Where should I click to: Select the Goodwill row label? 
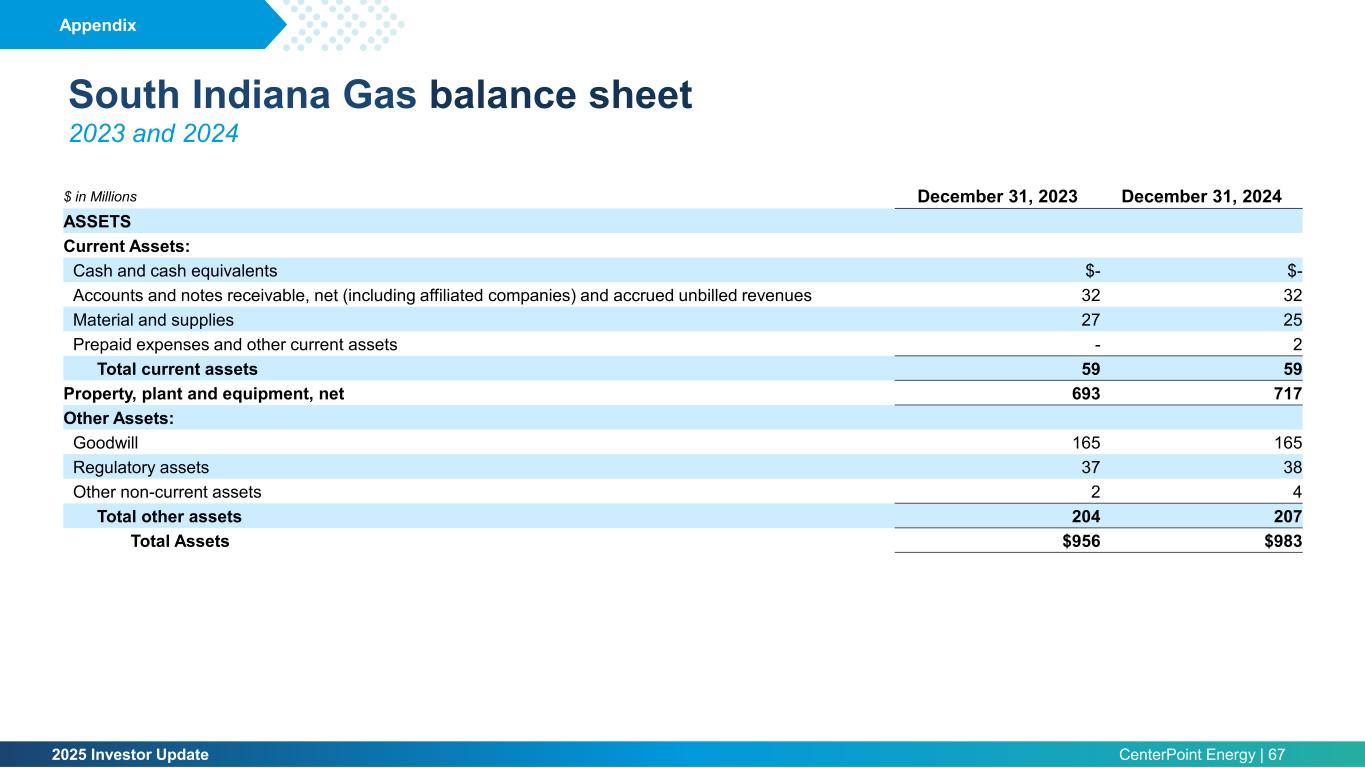tap(105, 442)
